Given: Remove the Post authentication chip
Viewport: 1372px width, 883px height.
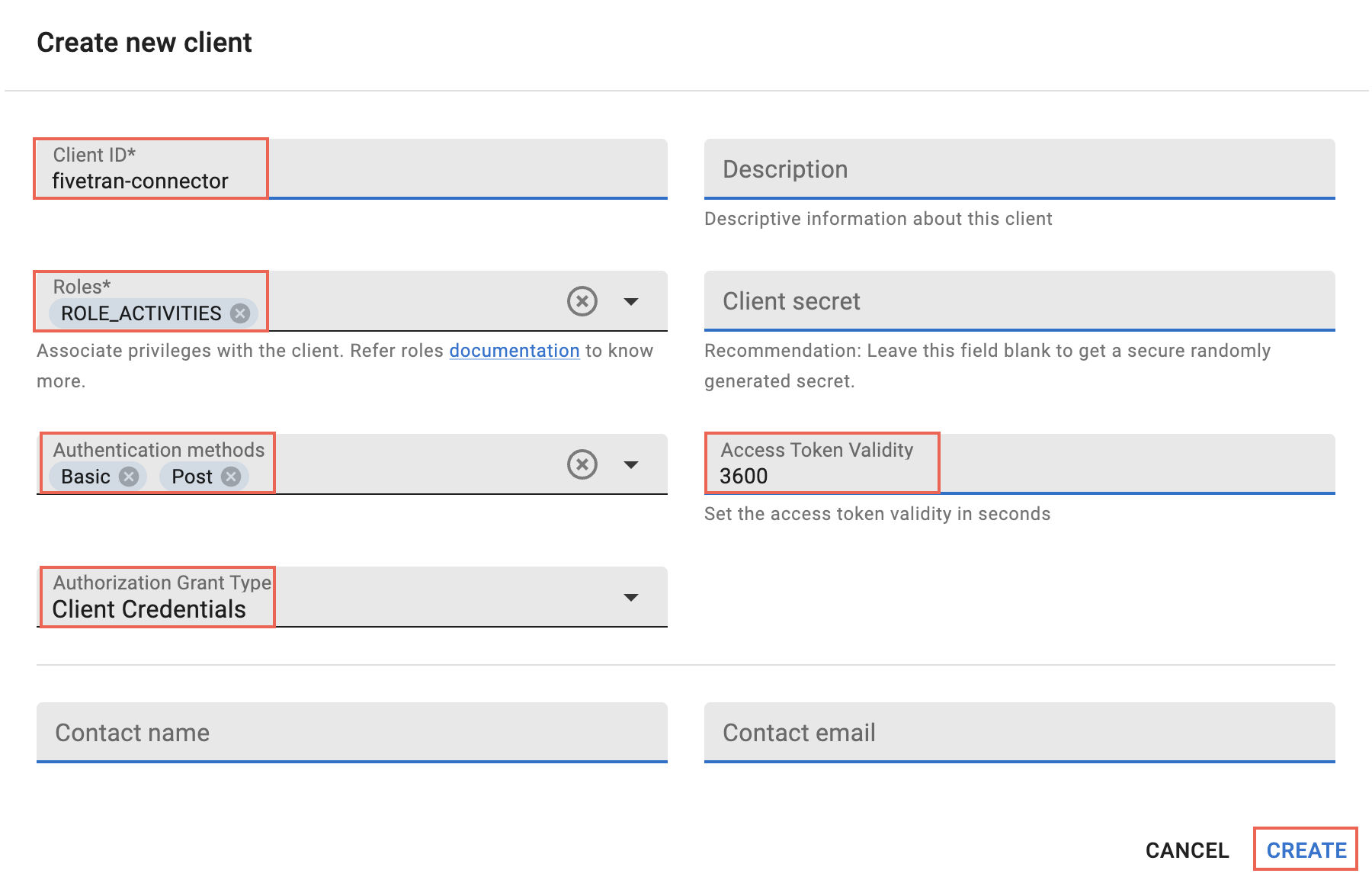Looking at the screenshot, I should pos(231,477).
